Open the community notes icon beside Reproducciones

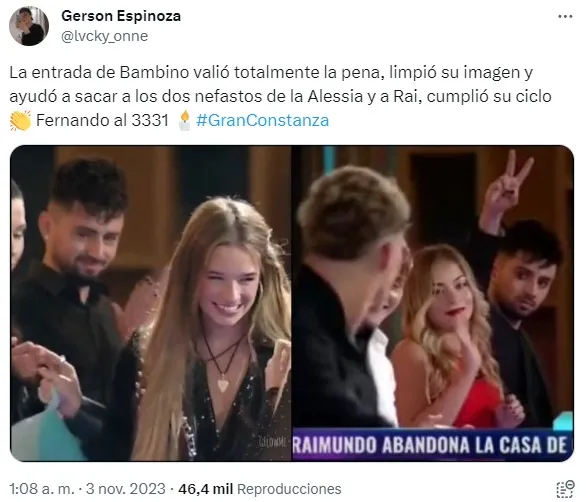tap(565, 489)
